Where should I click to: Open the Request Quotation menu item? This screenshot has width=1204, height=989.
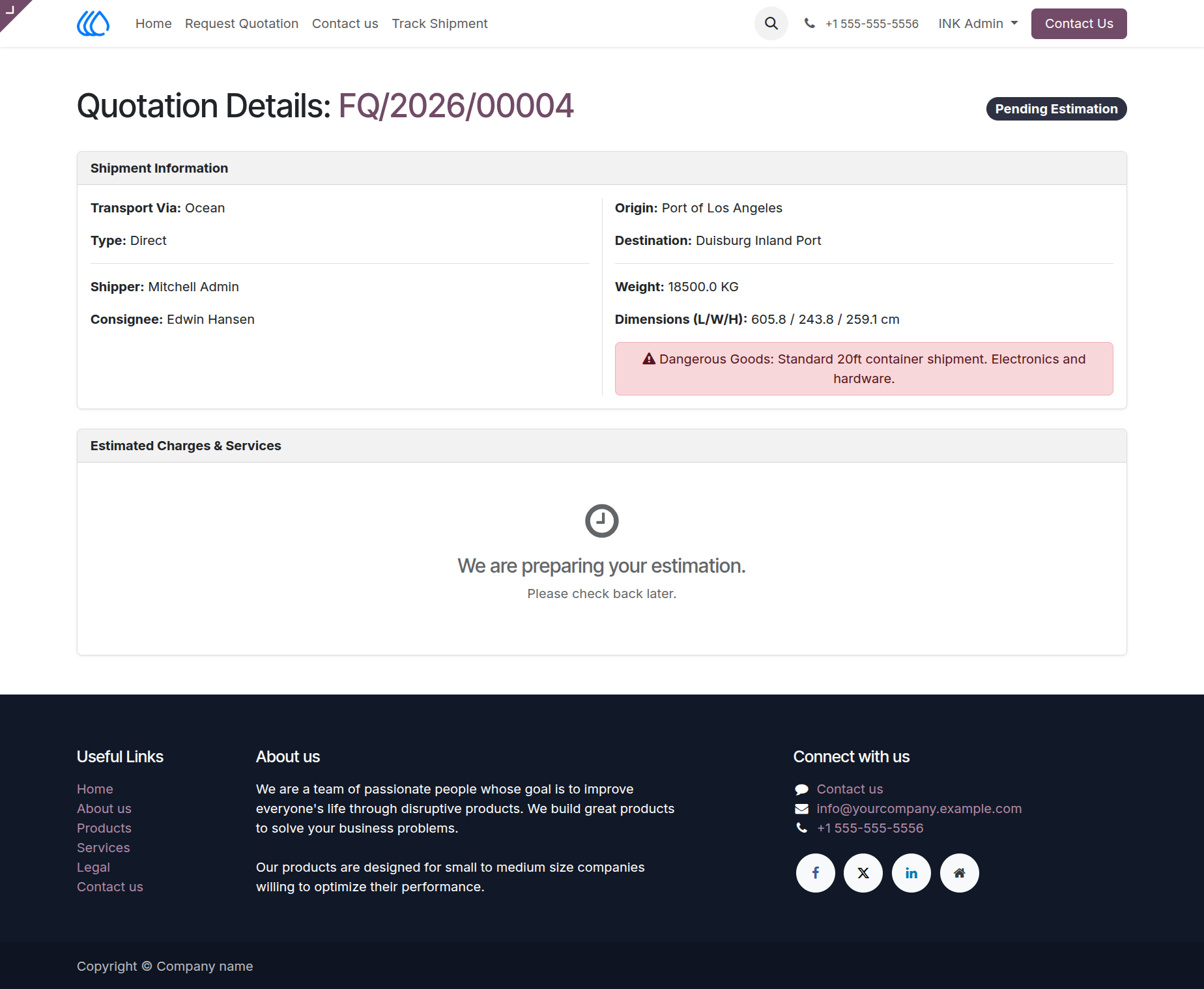(x=242, y=23)
